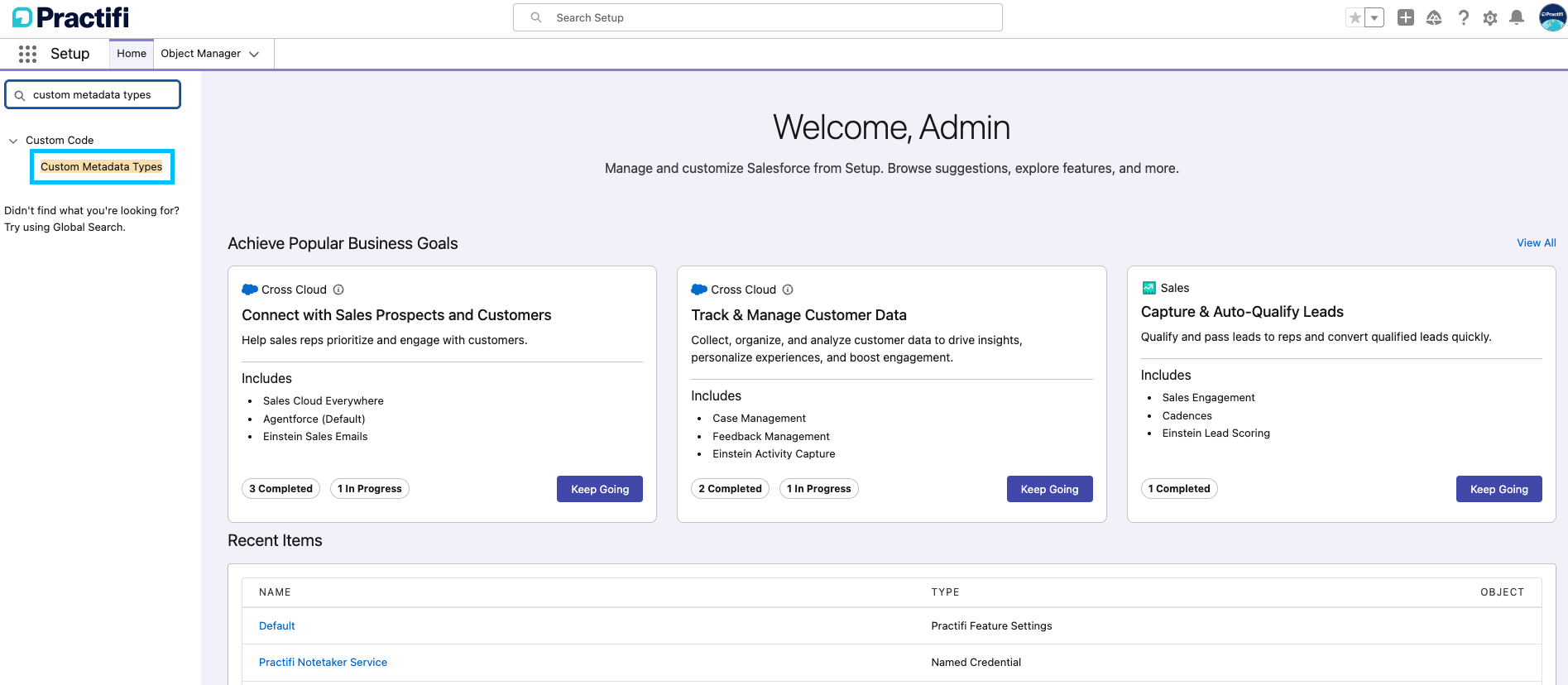Click Keep Going for Connect with Sales Prospects
1568x685 pixels.
(600, 489)
